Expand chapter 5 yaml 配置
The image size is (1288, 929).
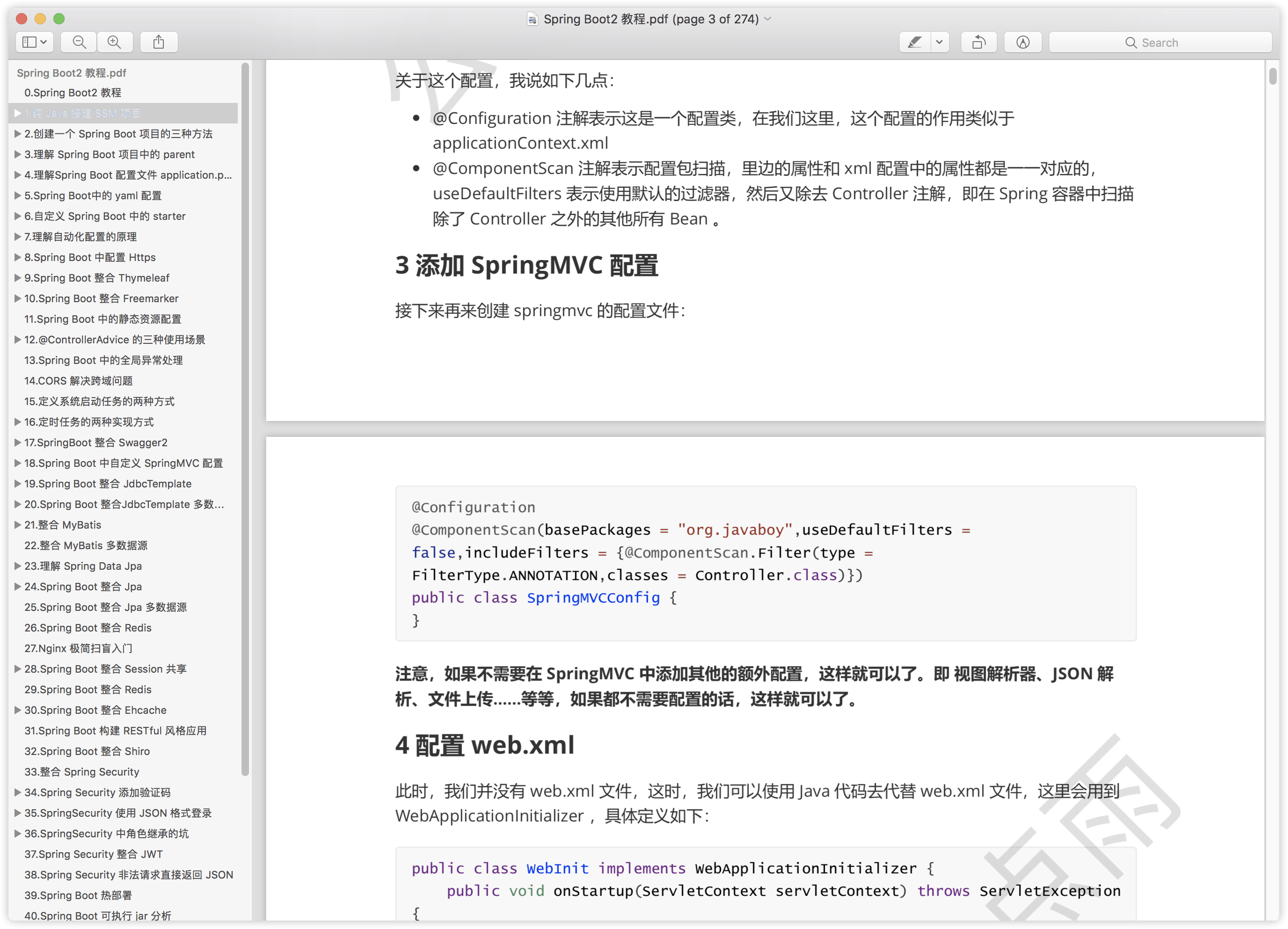18,196
